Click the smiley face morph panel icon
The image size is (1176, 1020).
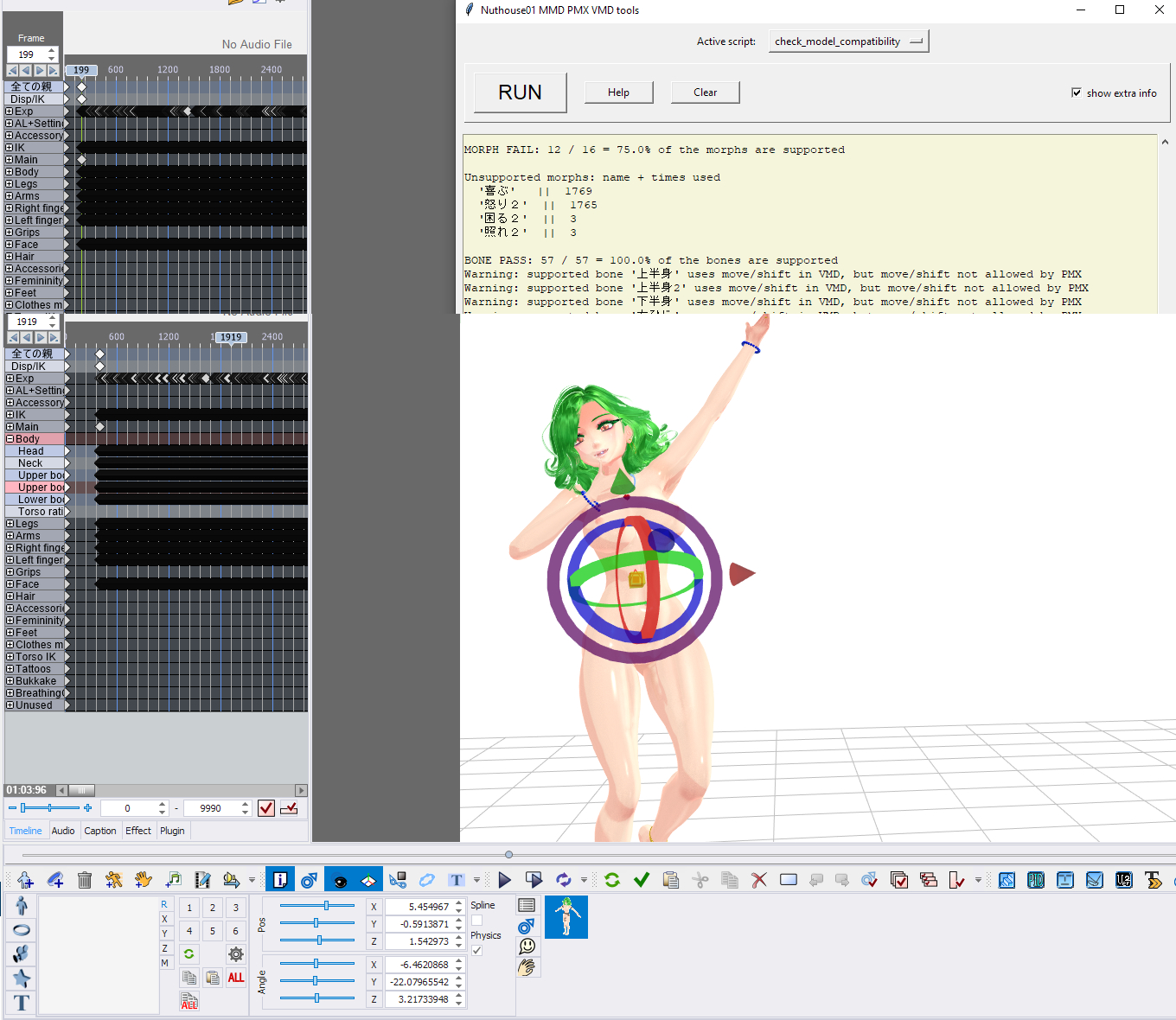pos(527,947)
